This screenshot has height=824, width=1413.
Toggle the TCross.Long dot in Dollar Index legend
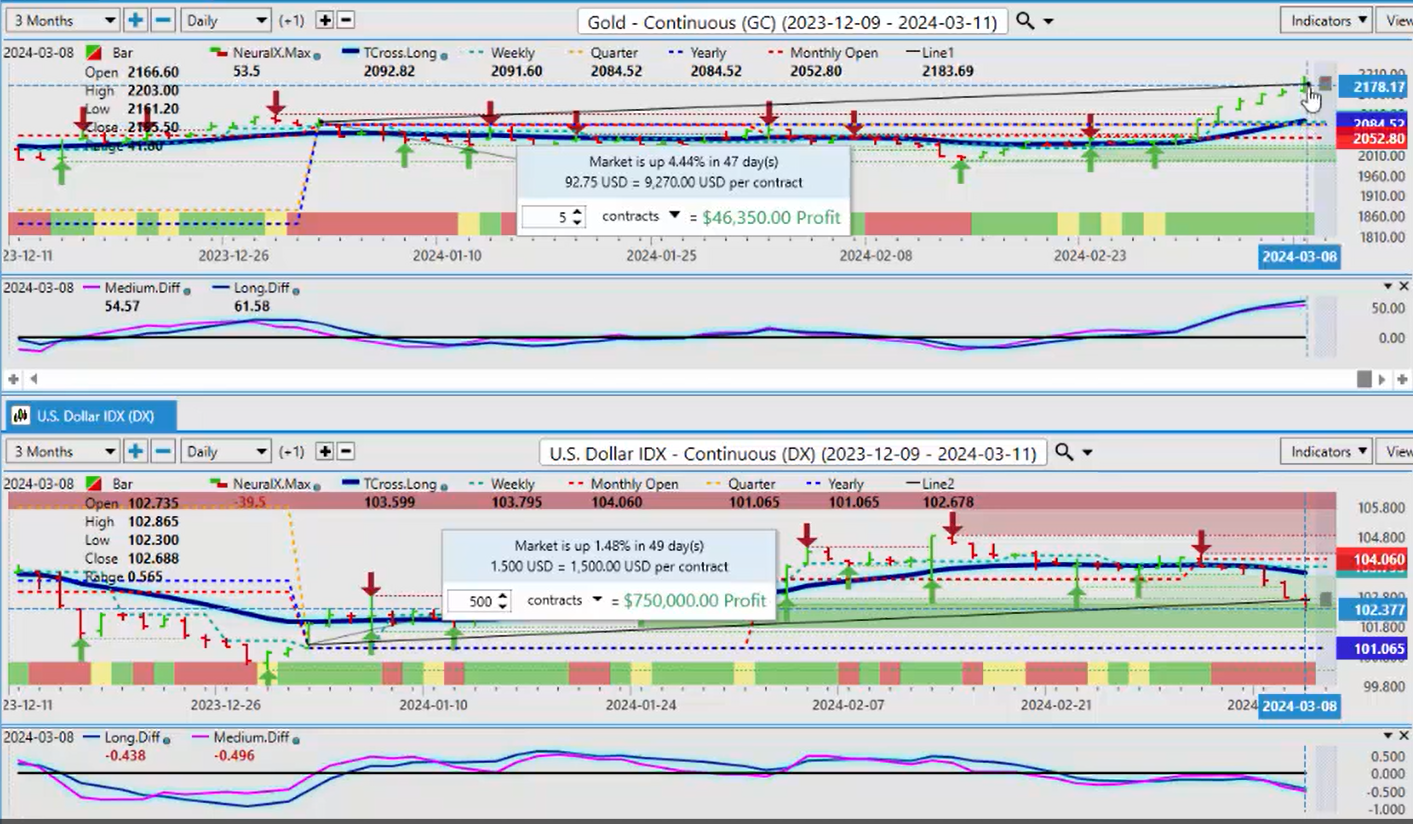coord(445,485)
